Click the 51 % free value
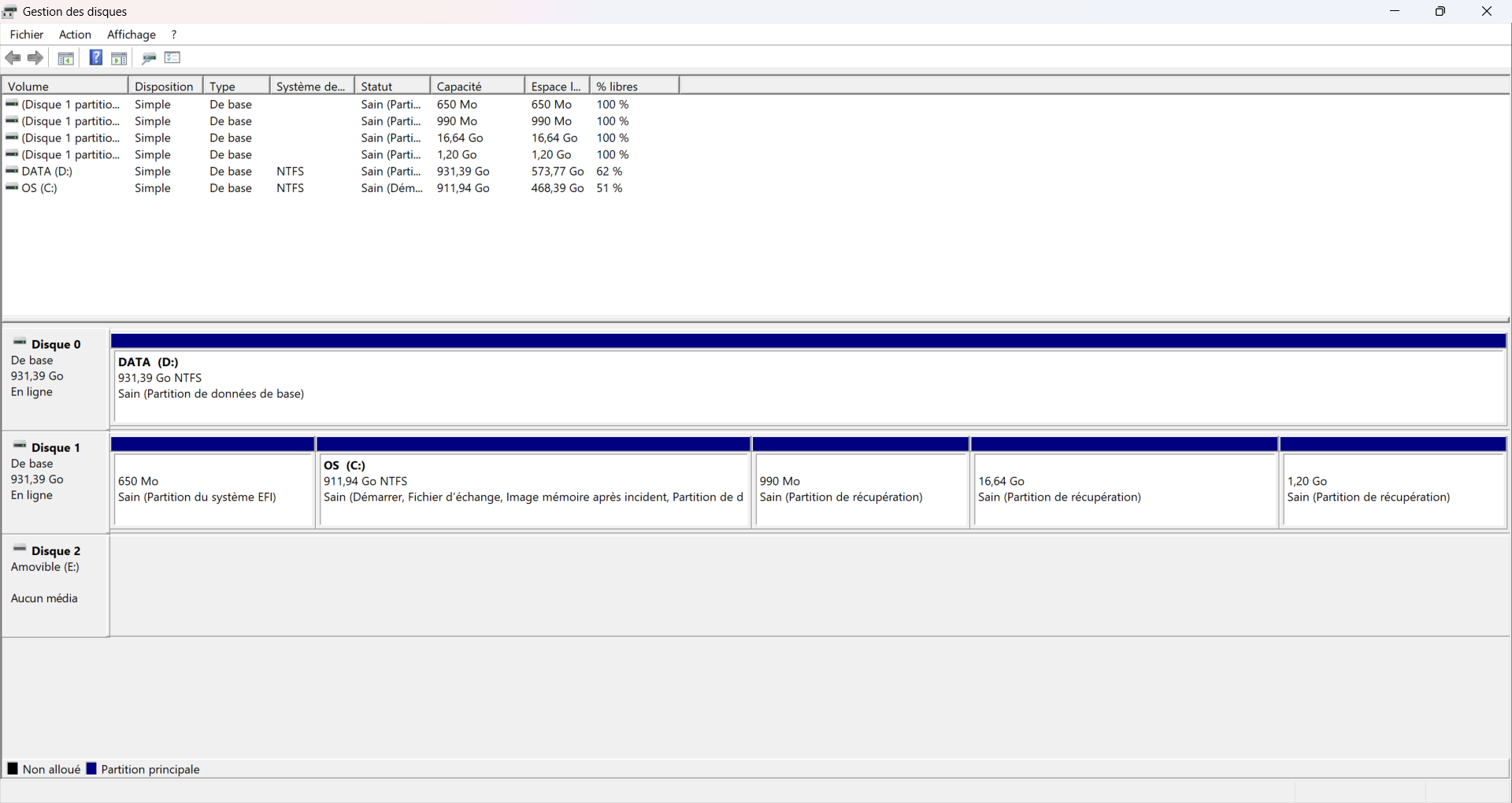 (610, 188)
